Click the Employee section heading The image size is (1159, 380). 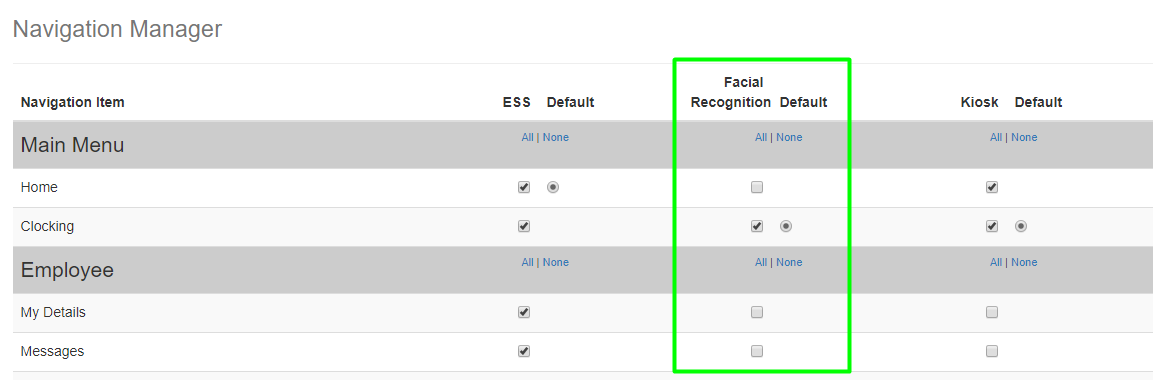(x=67, y=270)
